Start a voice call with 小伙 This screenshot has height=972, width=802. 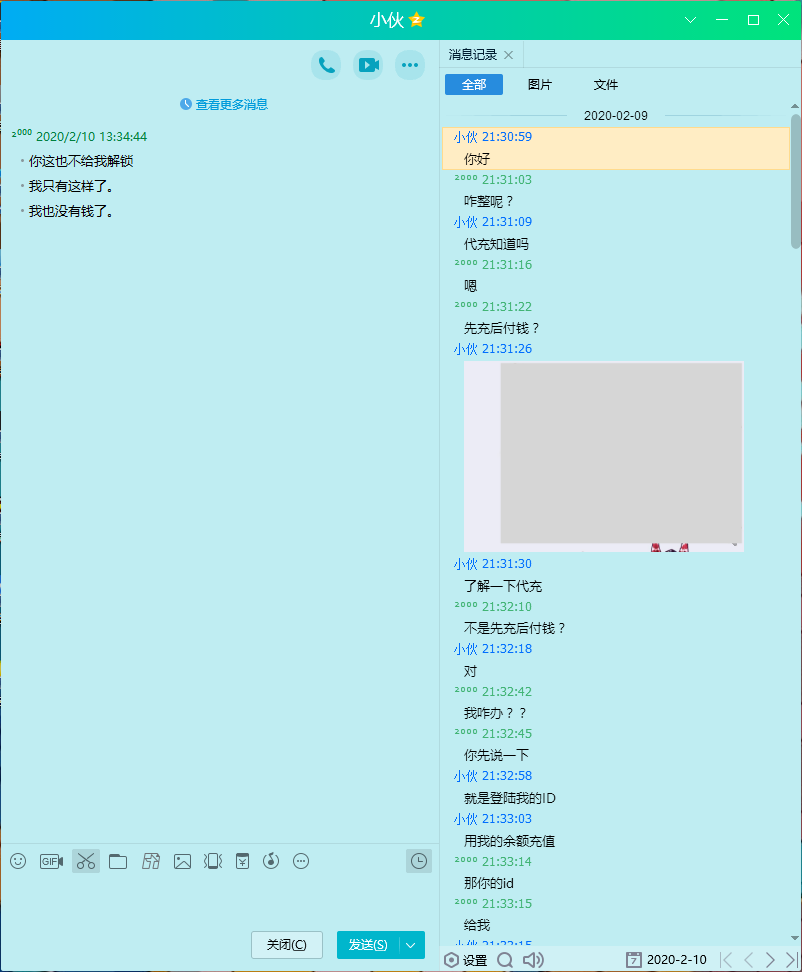[326, 65]
